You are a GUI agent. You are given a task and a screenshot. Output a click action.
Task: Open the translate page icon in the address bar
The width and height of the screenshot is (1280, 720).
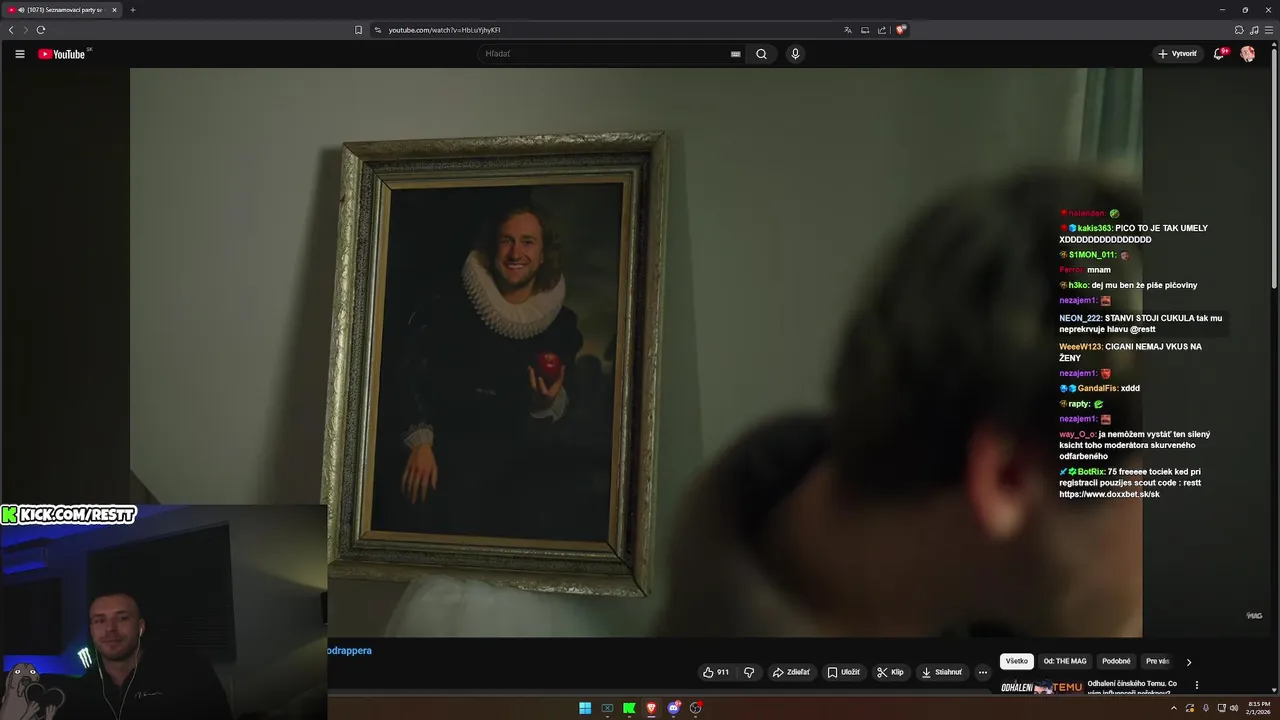click(848, 30)
